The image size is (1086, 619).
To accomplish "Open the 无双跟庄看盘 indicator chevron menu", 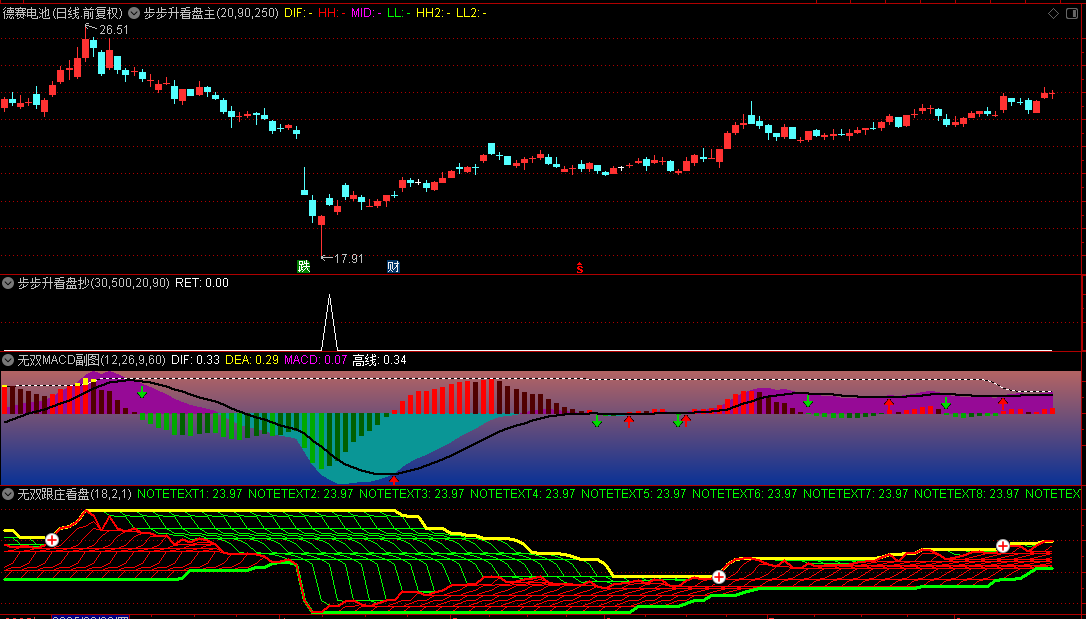I will click(9, 494).
